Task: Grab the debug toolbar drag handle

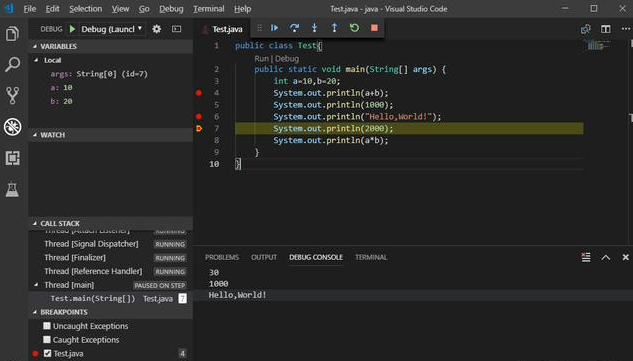Action: coord(260,28)
